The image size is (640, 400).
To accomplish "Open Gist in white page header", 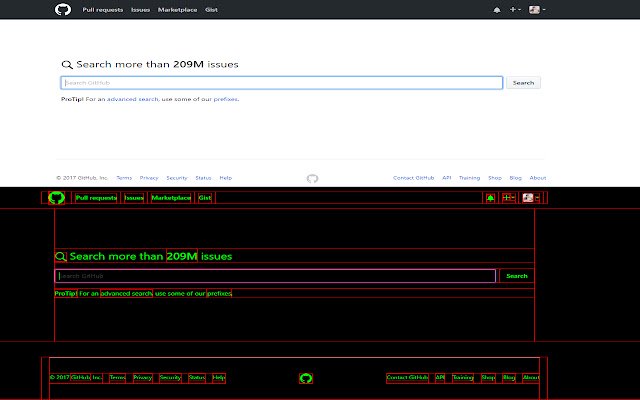I will tap(211, 10).
